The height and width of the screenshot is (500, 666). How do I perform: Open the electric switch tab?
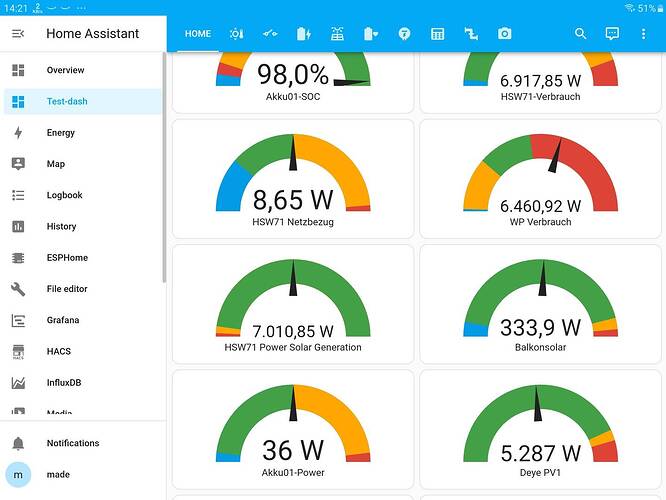click(x=270, y=34)
